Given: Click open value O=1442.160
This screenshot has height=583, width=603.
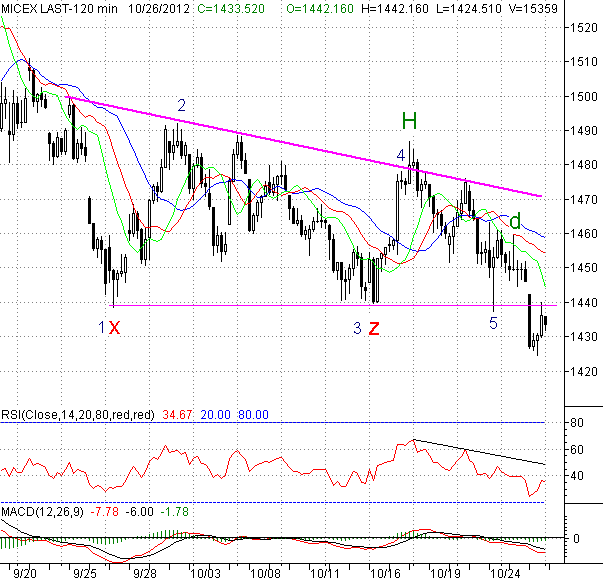Looking at the screenshot, I should (x=320, y=8).
